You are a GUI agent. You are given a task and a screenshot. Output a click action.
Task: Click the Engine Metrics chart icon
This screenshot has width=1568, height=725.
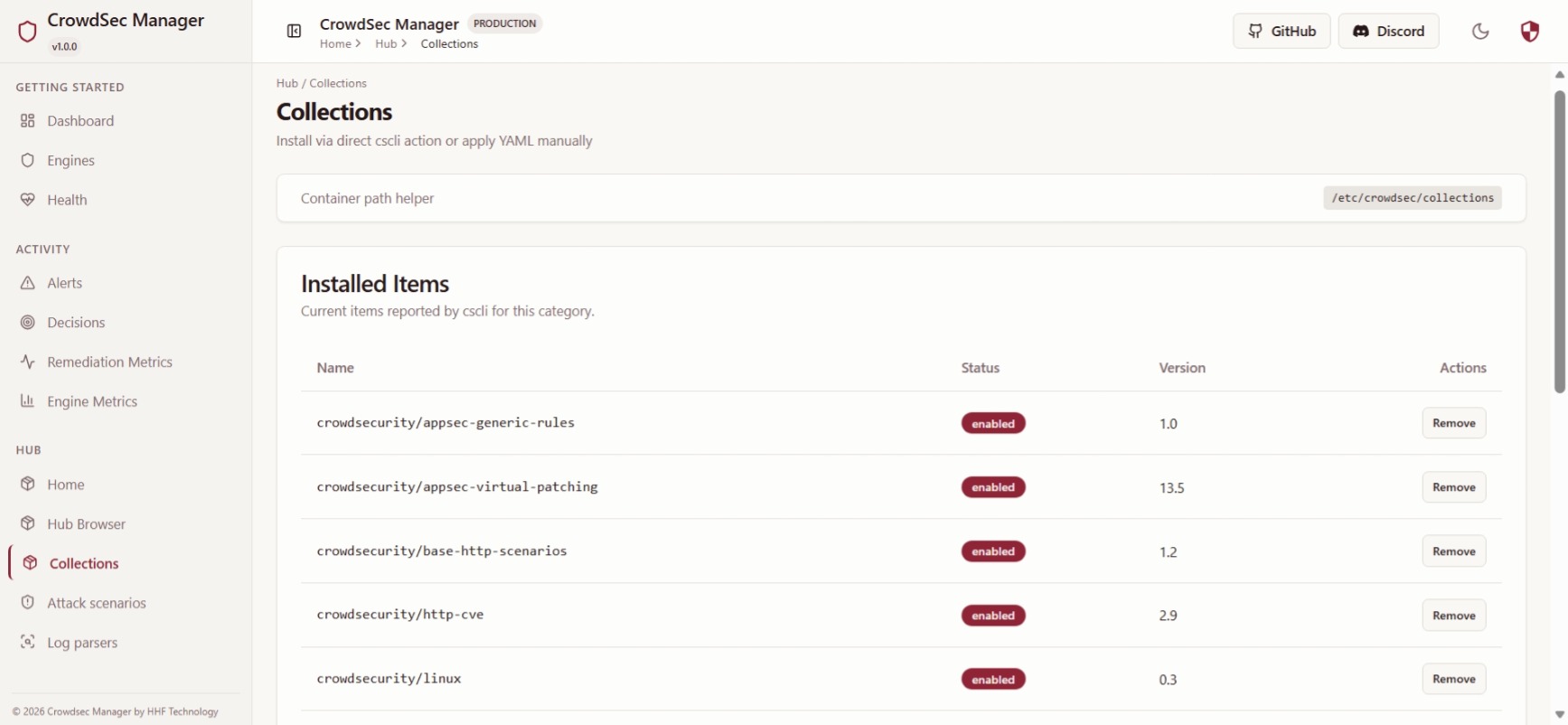(x=28, y=401)
